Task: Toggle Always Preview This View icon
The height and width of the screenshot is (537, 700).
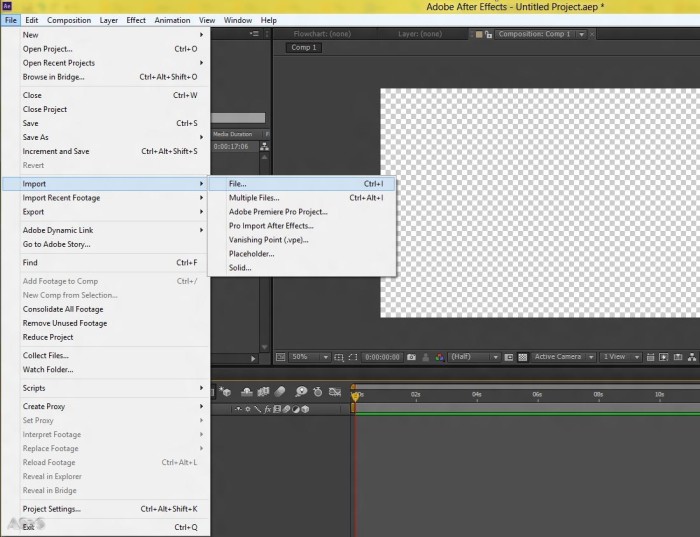Action: (280, 357)
